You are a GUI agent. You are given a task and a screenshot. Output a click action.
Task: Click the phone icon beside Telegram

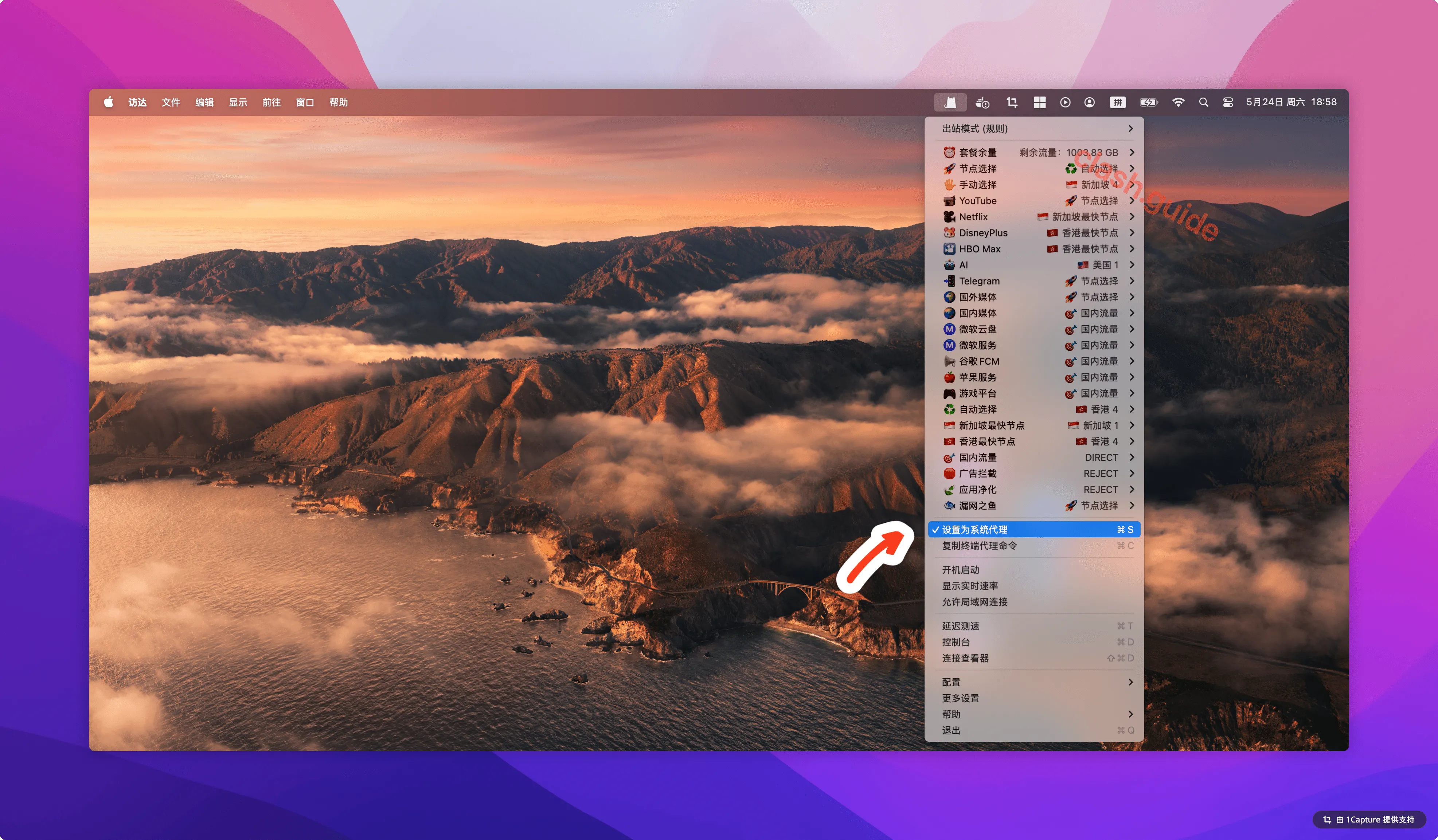click(949, 280)
